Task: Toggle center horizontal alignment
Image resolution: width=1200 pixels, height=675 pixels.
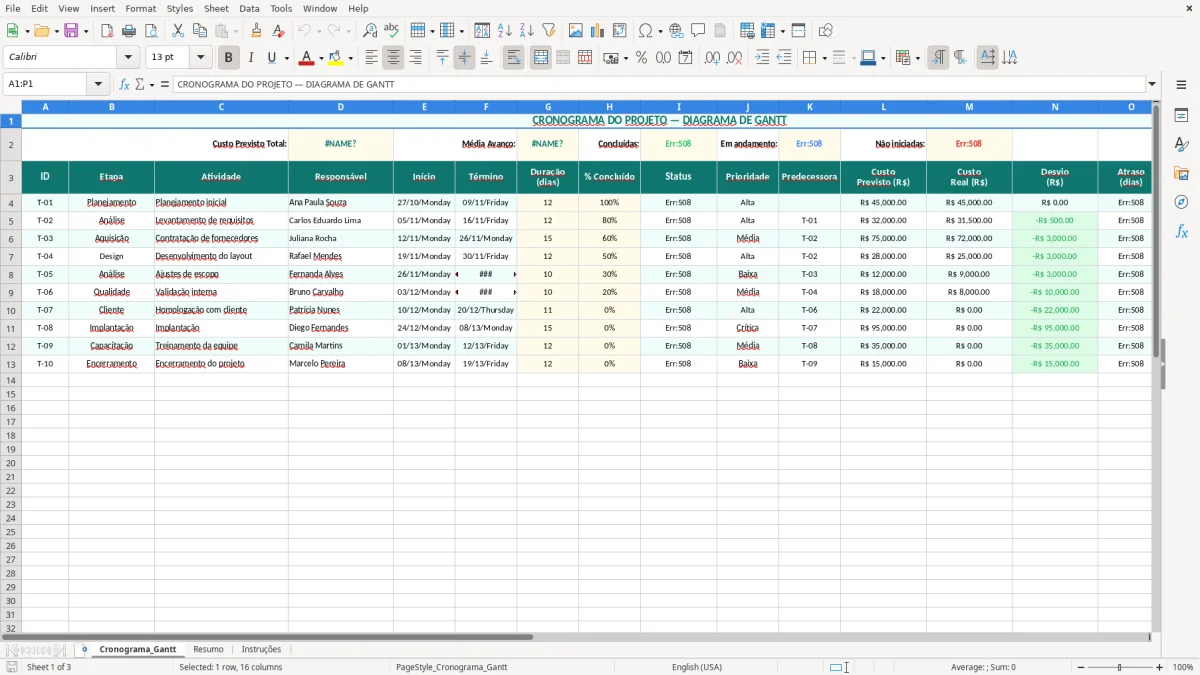Action: point(393,58)
